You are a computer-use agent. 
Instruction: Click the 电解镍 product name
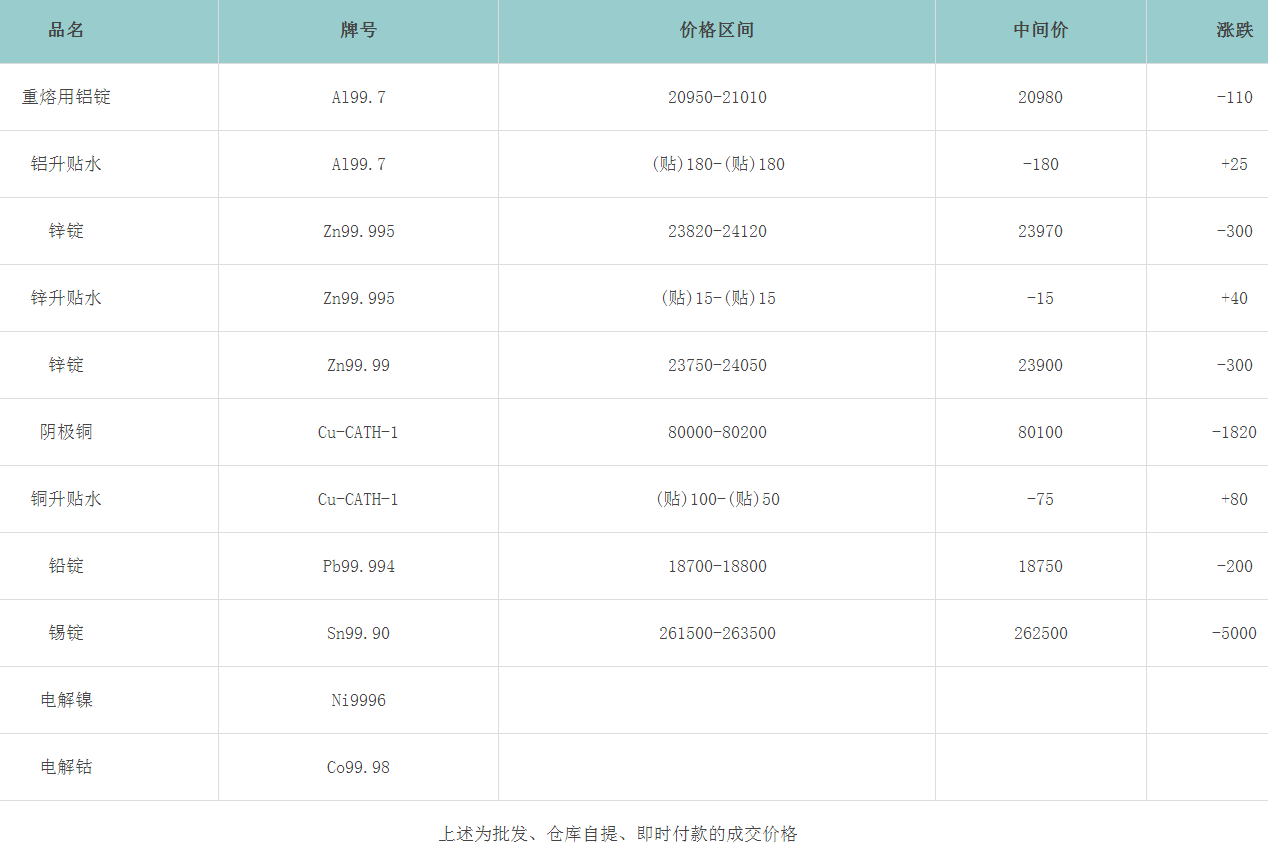coord(66,700)
